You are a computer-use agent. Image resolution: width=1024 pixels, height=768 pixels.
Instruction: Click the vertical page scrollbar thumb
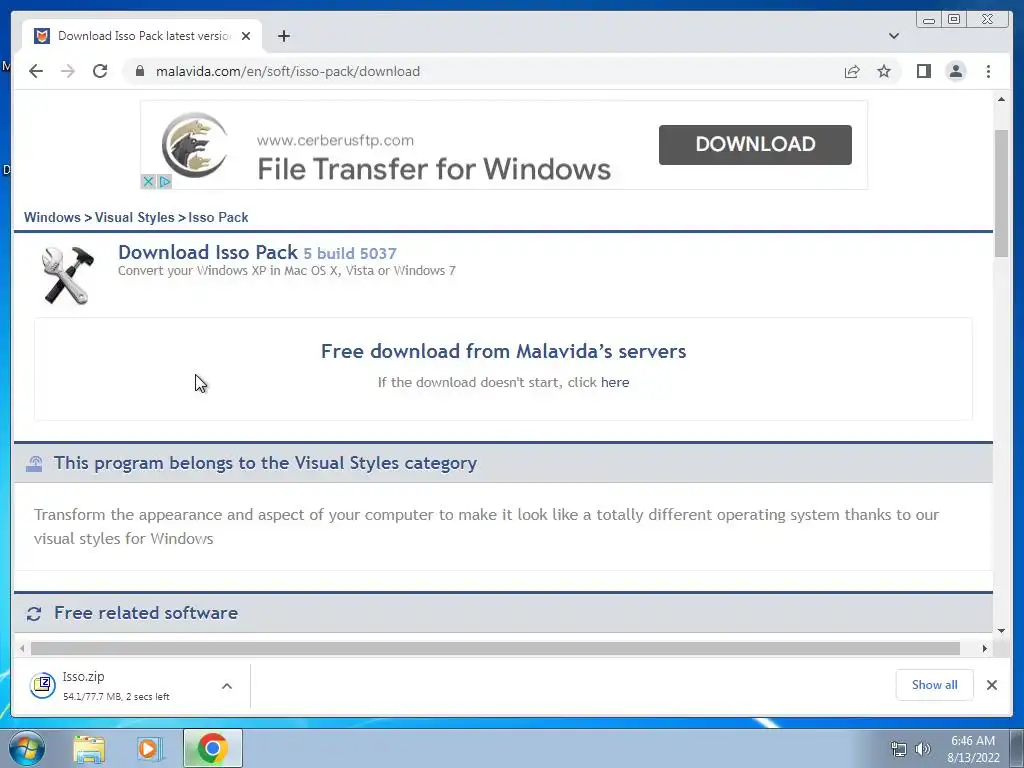coord(1001,193)
